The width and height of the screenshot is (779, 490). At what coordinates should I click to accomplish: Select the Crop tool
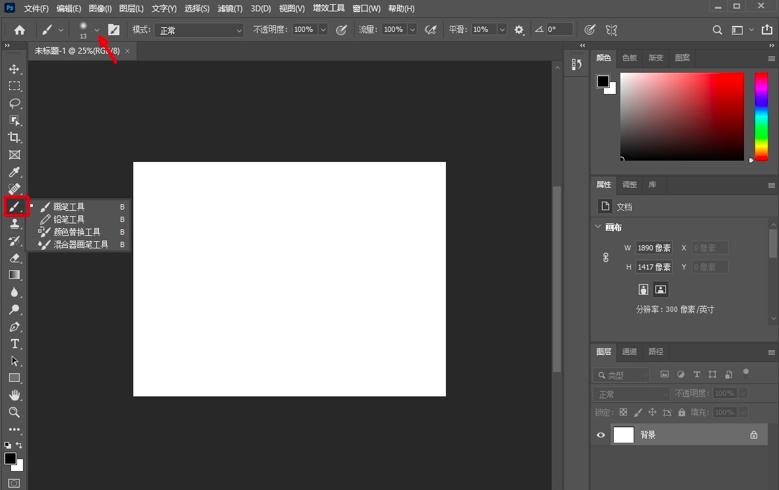[14, 137]
